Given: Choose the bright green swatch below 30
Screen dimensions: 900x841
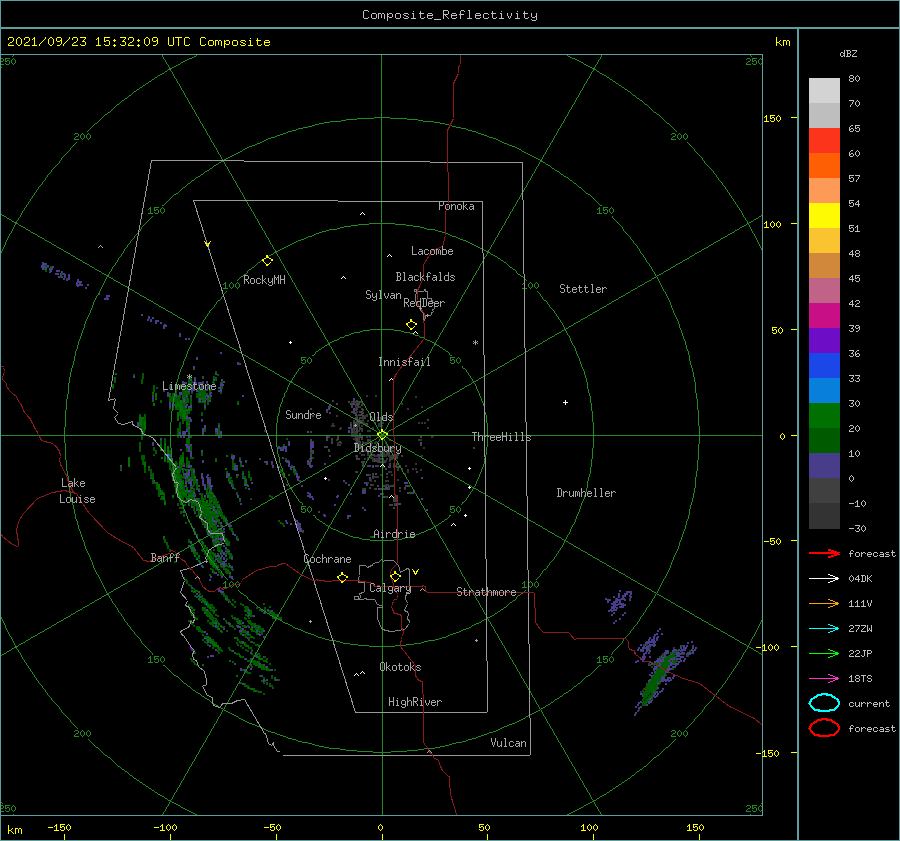Looking at the screenshot, I should 824,416.
